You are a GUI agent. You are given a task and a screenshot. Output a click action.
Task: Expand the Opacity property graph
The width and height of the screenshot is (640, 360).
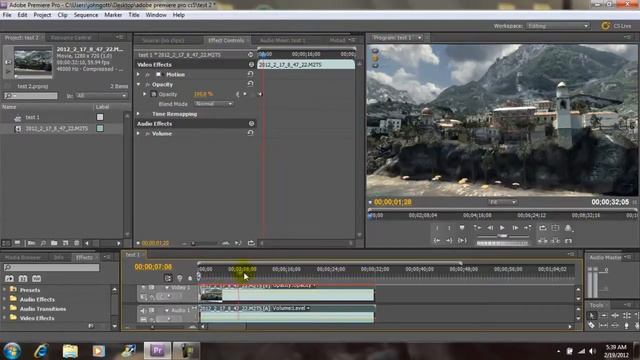144,94
